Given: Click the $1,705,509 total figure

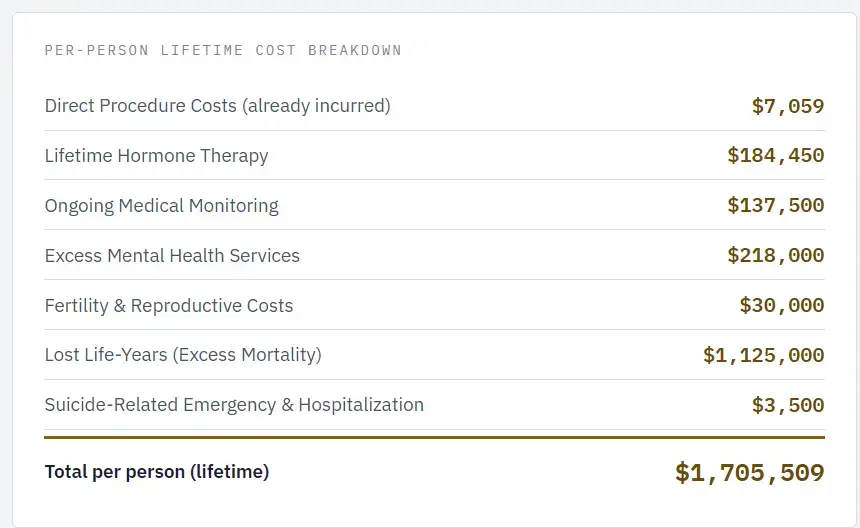Looking at the screenshot, I should pyautogui.click(x=749, y=473).
